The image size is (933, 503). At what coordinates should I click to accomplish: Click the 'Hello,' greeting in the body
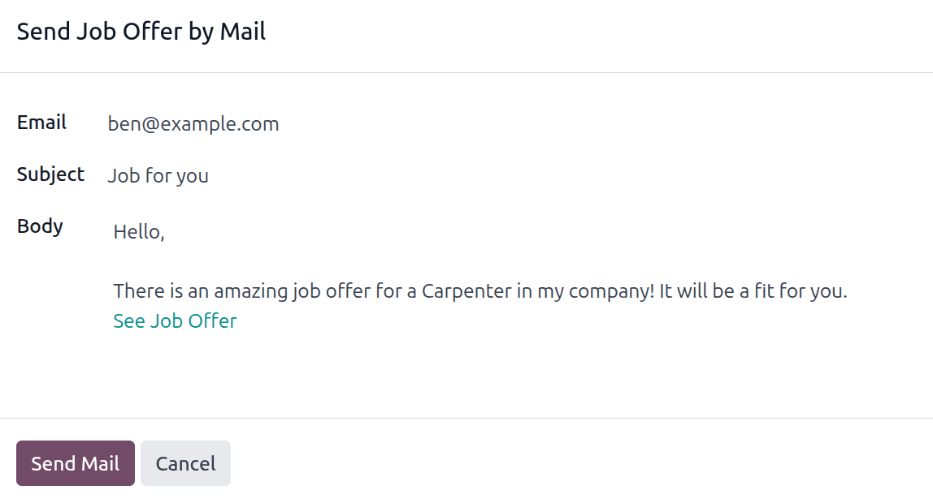pos(138,232)
